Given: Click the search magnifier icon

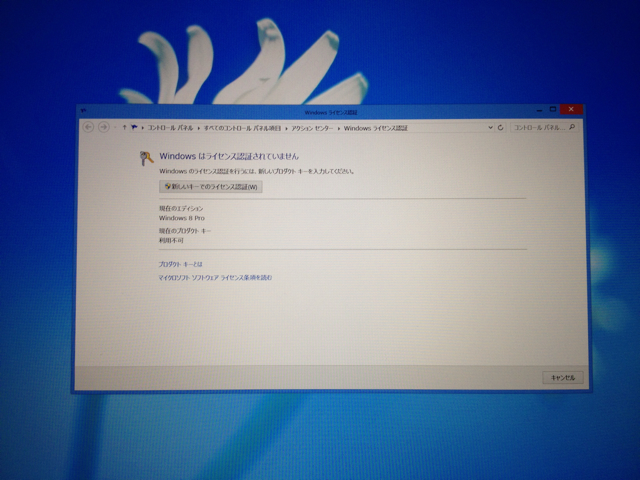Looking at the screenshot, I should [572, 127].
